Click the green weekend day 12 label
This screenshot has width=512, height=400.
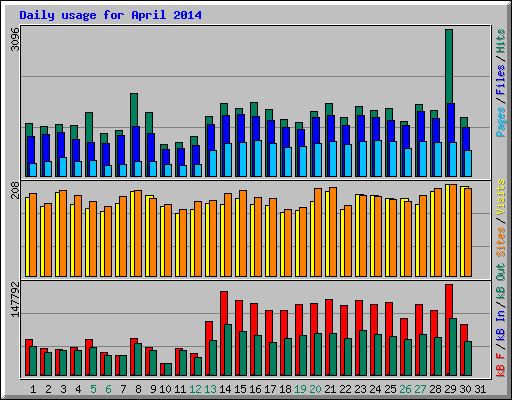pos(195,389)
